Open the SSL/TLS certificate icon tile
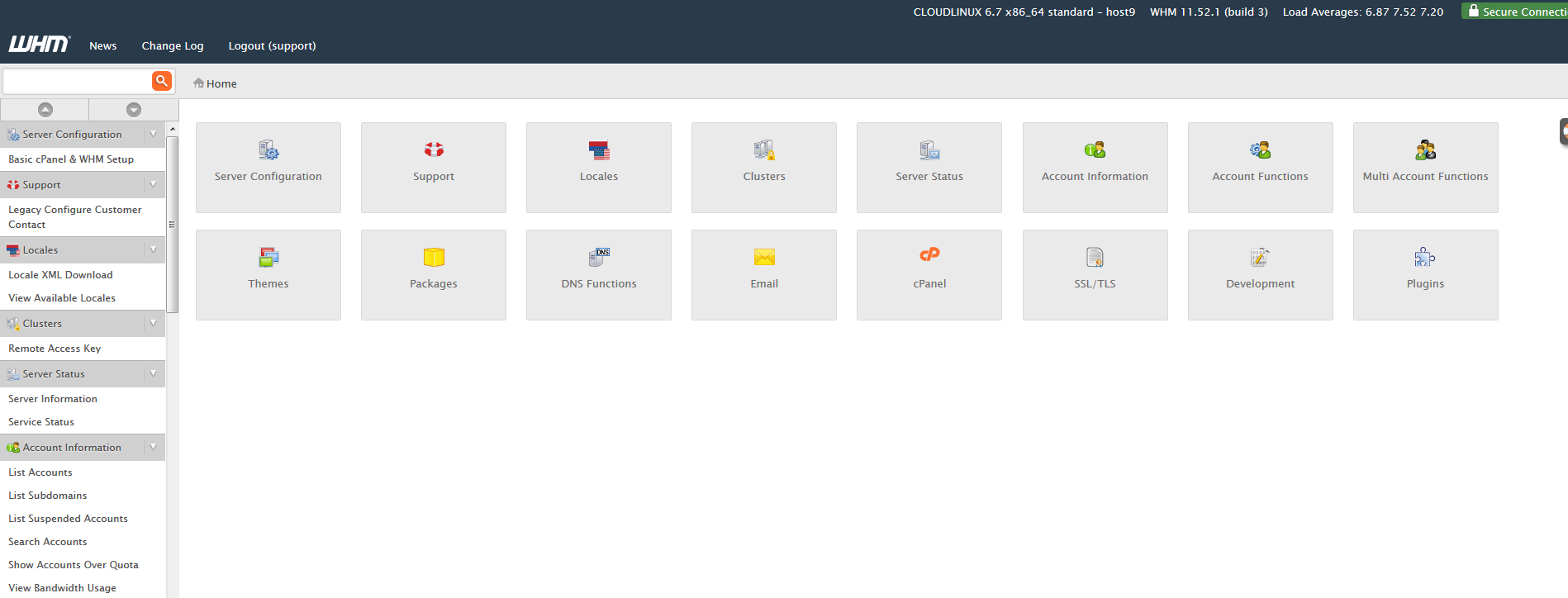 pos(1095,274)
